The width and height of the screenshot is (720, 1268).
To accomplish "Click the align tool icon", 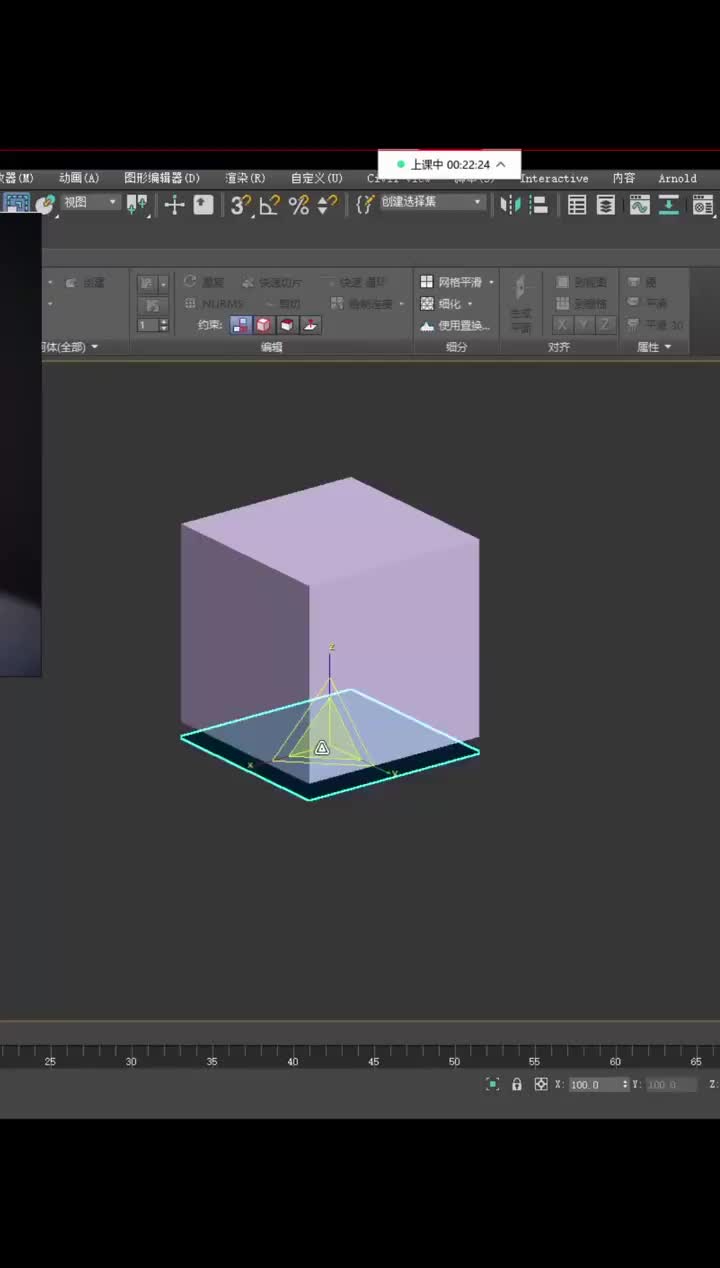I will [x=539, y=204].
